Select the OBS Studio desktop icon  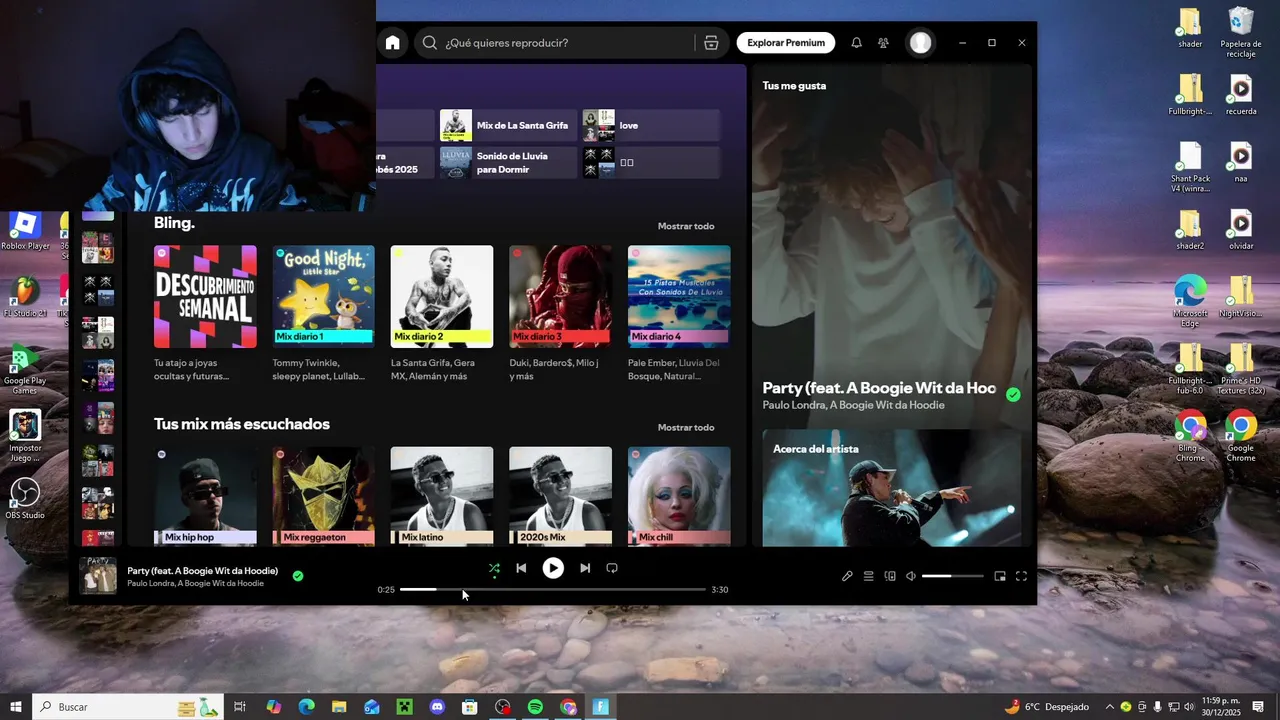coord(25,498)
